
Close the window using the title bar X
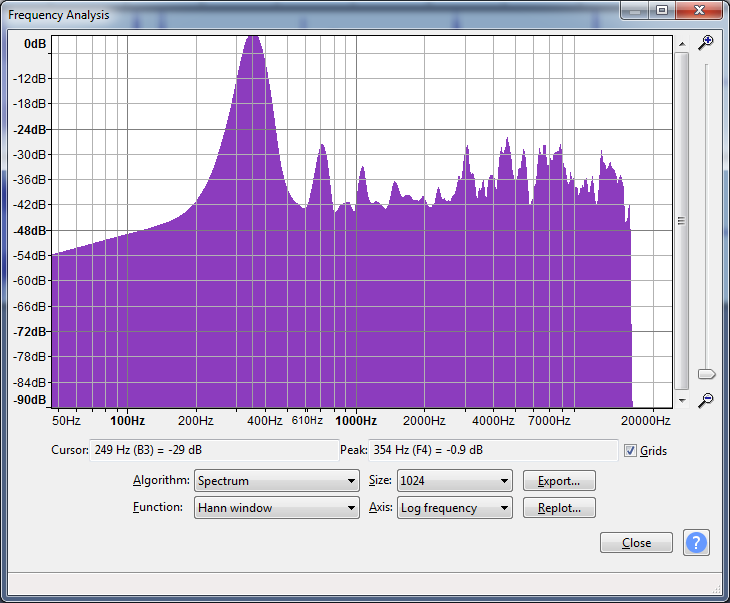click(698, 10)
